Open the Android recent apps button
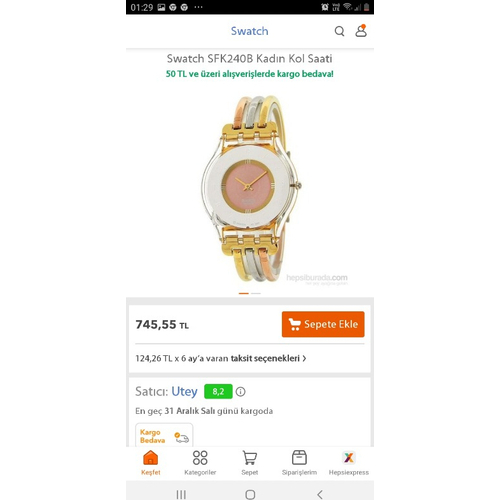The width and height of the screenshot is (500, 500). [x=181, y=494]
